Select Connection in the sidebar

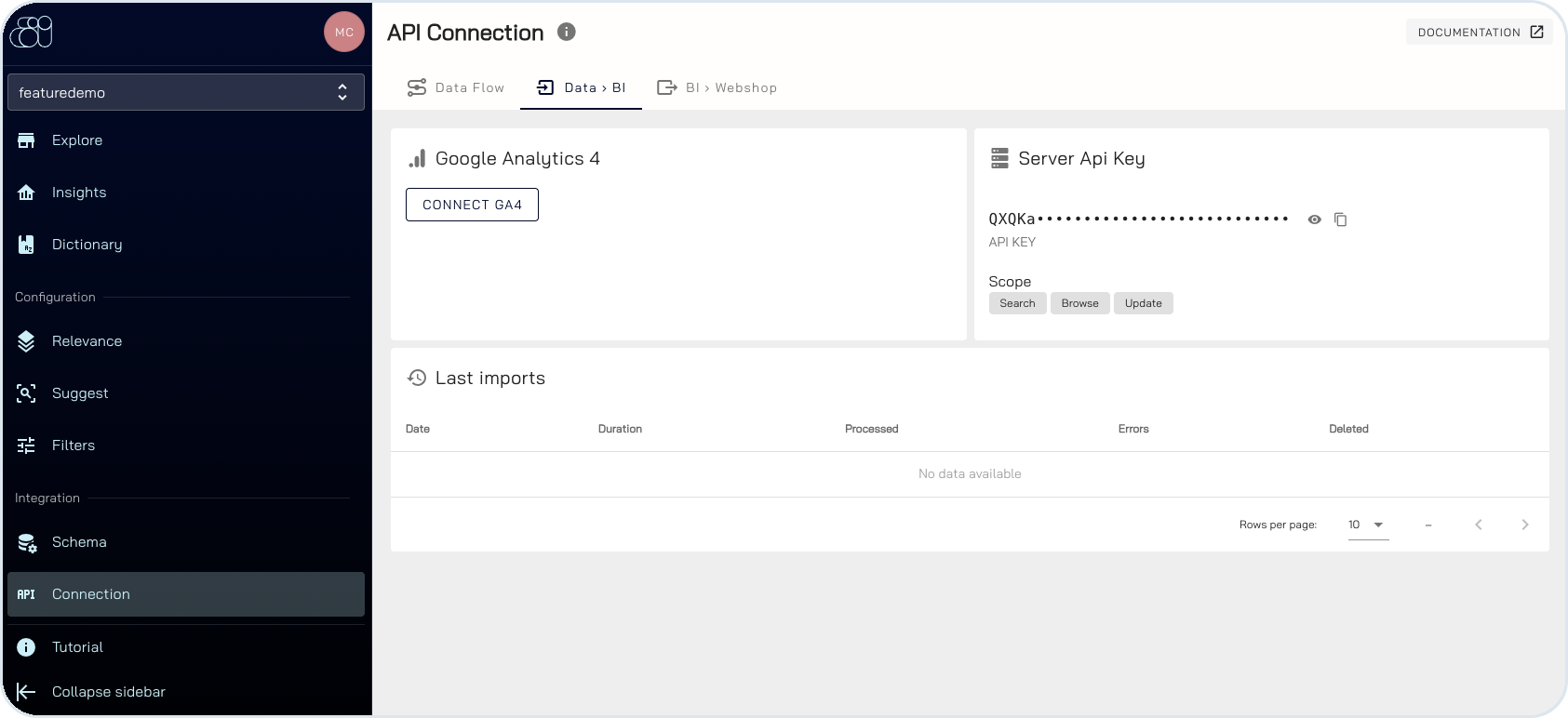(186, 594)
